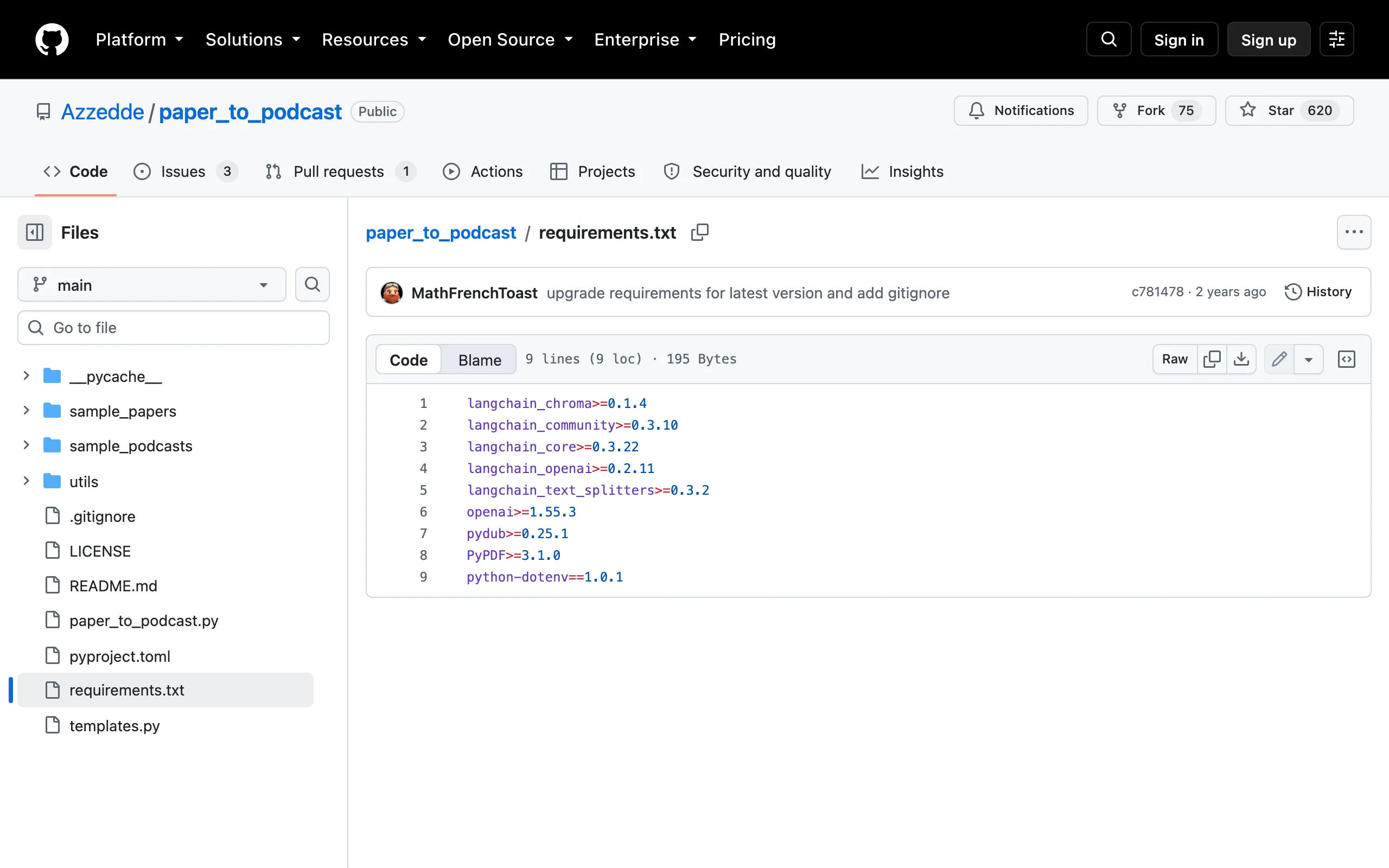The image size is (1389, 868).
Task: Click MathFrenchToast avatar image
Action: point(391,293)
